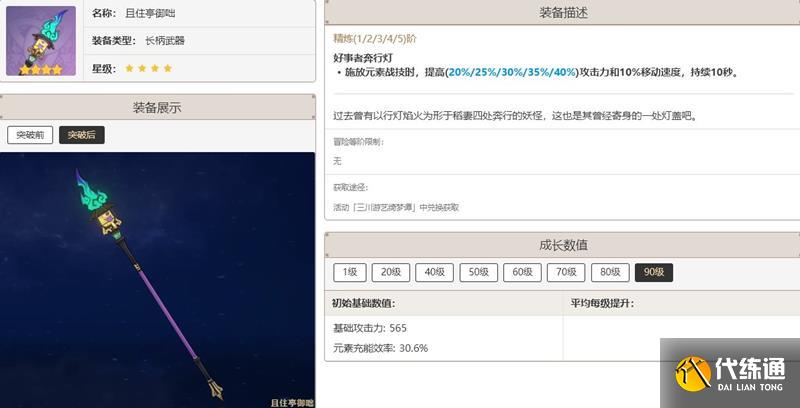
Task: Click the DaiLianTong logo watermark
Action: coord(730,373)
